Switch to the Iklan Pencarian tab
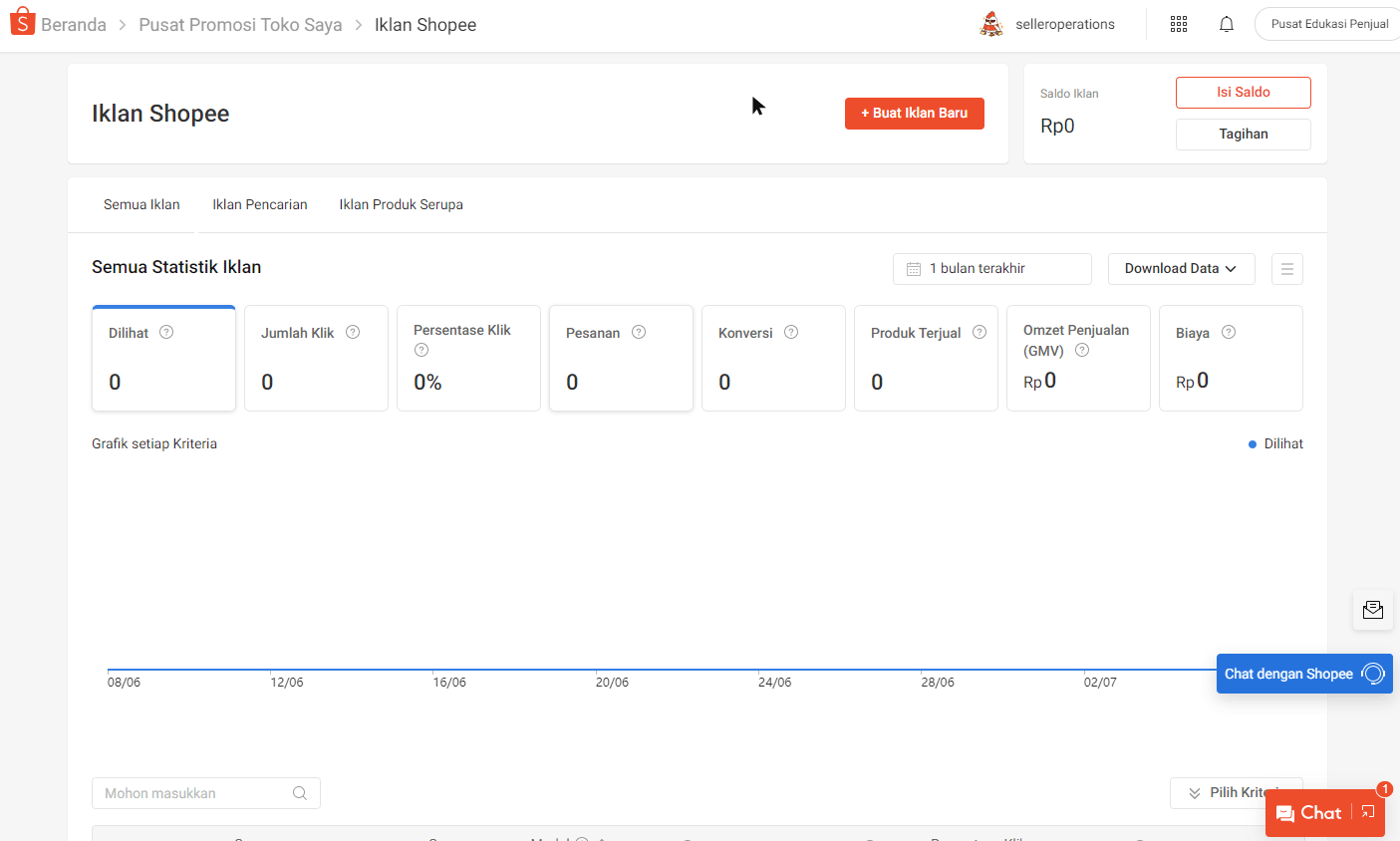The height and width of the screenshot is (841, 1400). pos(259,205)
